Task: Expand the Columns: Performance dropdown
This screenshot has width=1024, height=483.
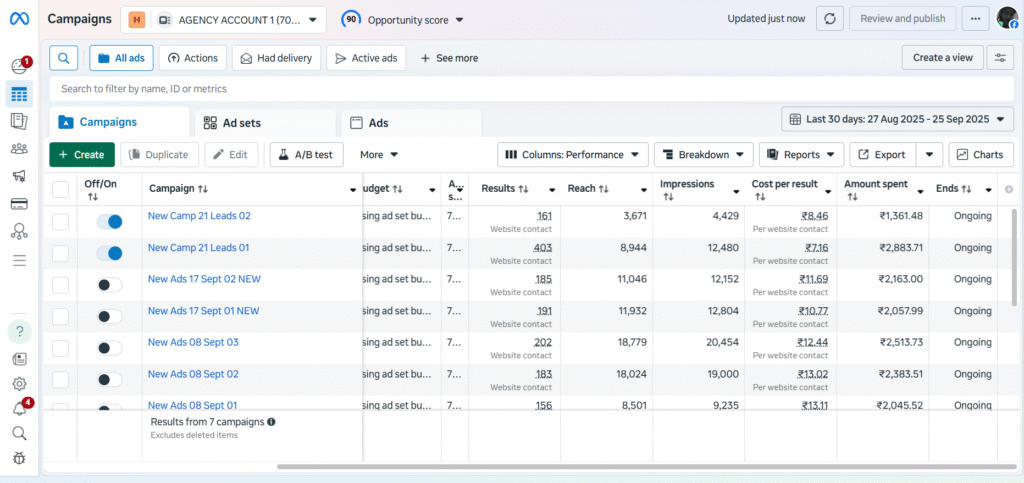Action: tap(573, 155)
